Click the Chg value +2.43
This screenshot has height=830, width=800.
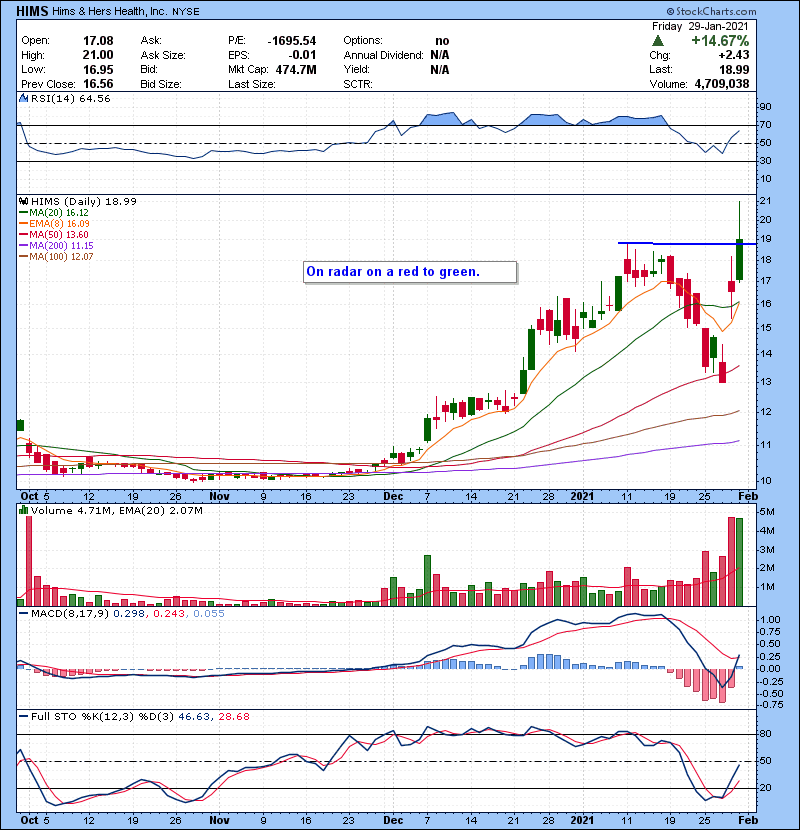[x=734, y=55]
